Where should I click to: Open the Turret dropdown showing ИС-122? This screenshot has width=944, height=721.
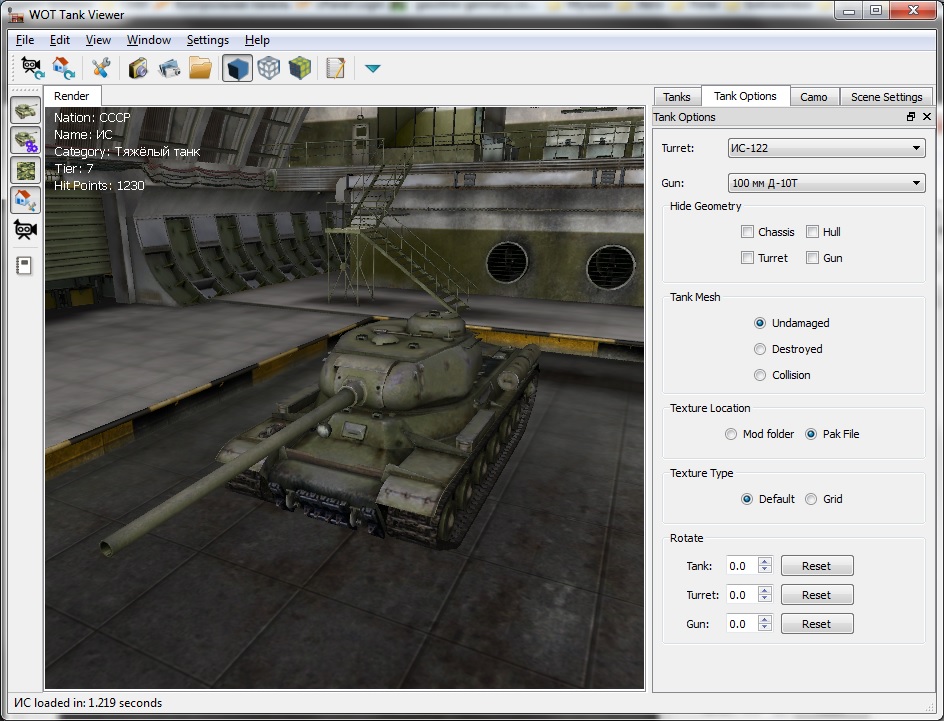pyautogui.click(x=825, y=148)
